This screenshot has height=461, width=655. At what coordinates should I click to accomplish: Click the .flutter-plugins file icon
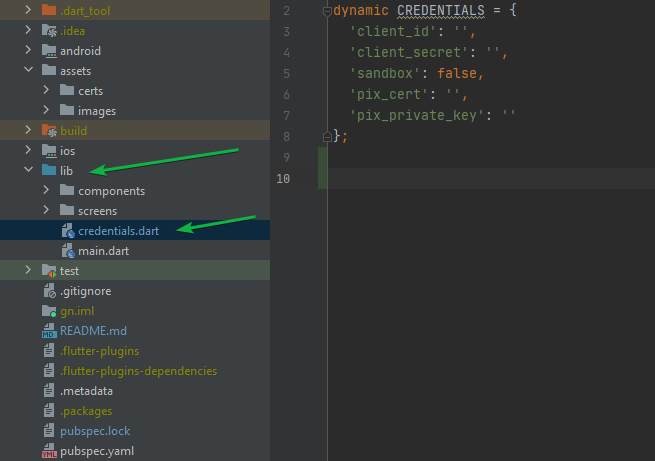pyautogui.click(x=49, y=350)
